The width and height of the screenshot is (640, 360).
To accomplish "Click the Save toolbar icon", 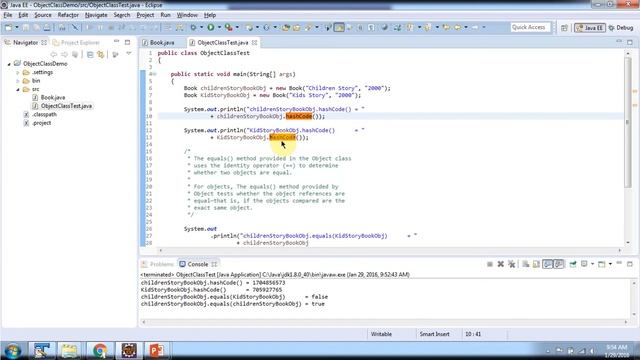I will point(26,27).
